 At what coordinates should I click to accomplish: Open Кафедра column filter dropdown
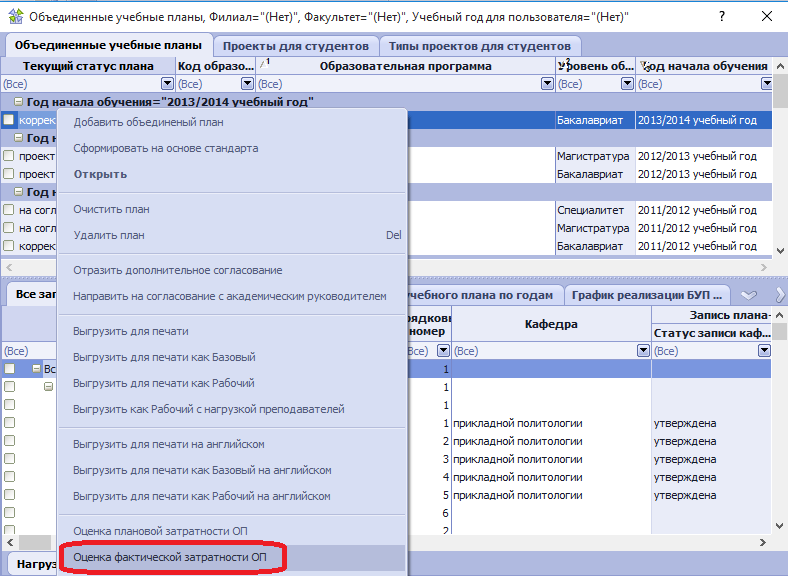(x=641, y=351)
